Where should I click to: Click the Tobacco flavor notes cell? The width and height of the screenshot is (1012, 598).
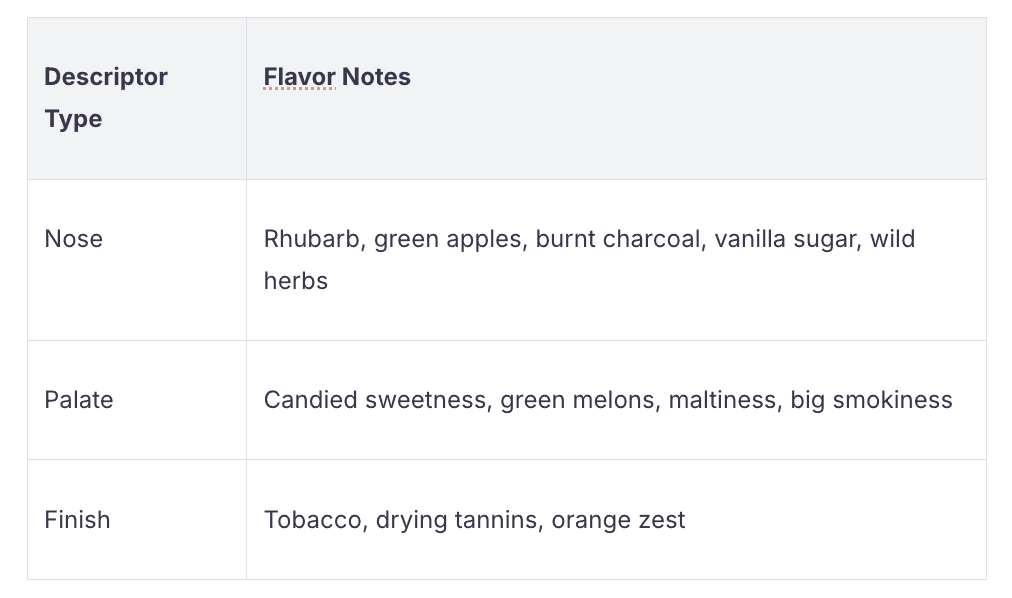pos(615,520)
